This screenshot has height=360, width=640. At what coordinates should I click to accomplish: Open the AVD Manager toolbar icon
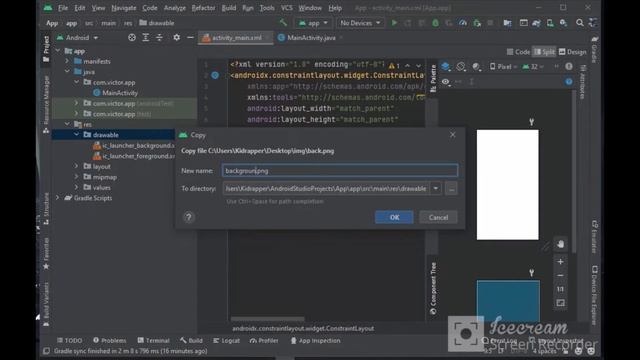point(550,23)
